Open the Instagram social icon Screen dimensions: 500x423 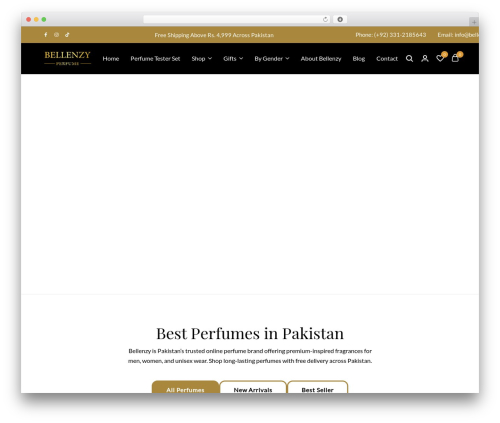[x=56, y=35]
